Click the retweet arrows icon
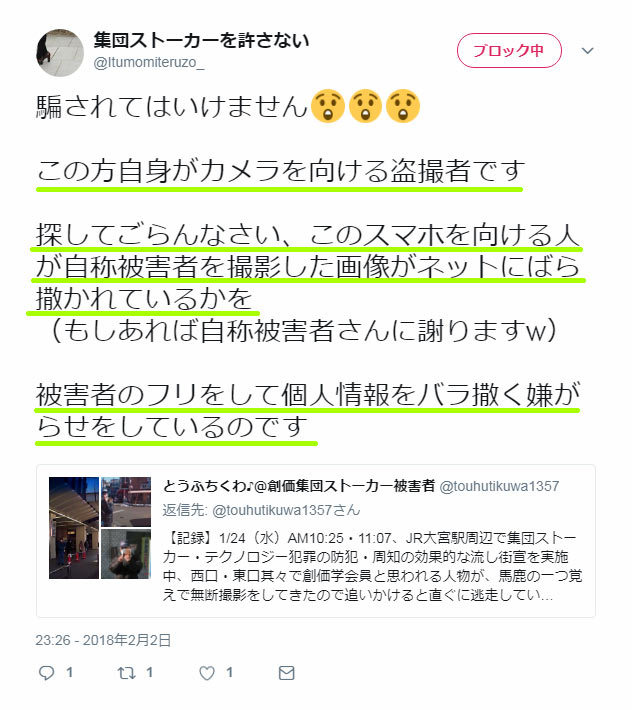This screenshot has height=710, width=632. click(126, 673)
